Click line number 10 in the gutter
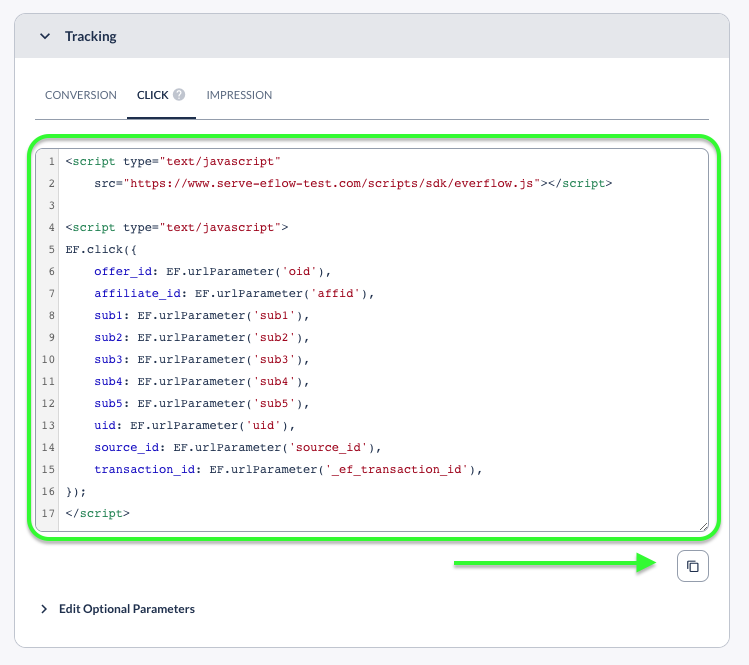 (x=48, y=359)
